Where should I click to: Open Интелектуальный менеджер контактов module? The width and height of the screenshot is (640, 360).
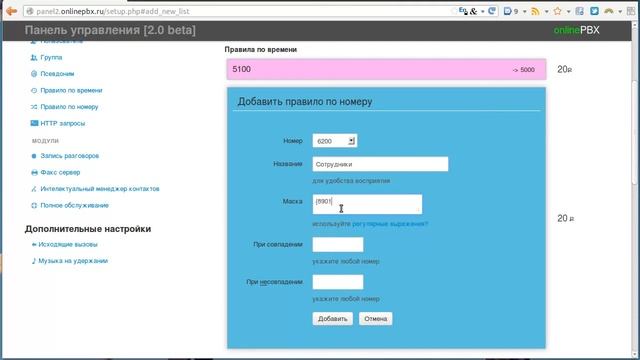[x=100, y=189]
